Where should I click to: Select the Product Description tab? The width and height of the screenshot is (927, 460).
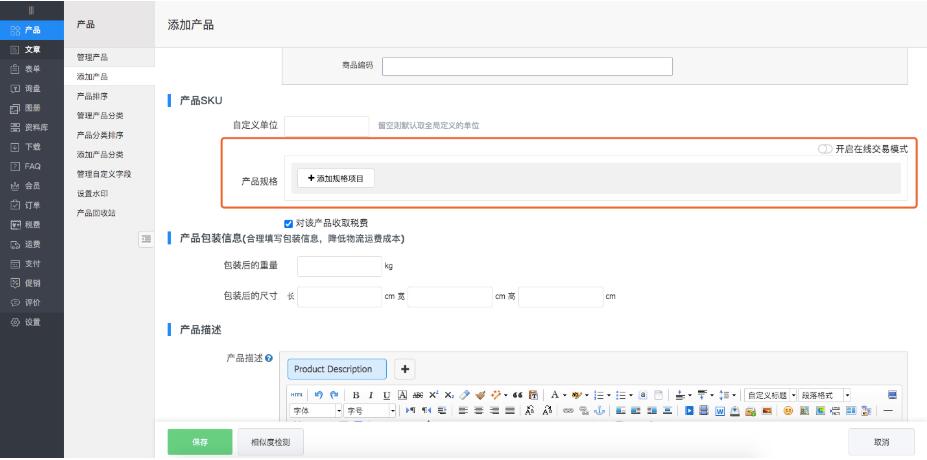coord(334,369)
